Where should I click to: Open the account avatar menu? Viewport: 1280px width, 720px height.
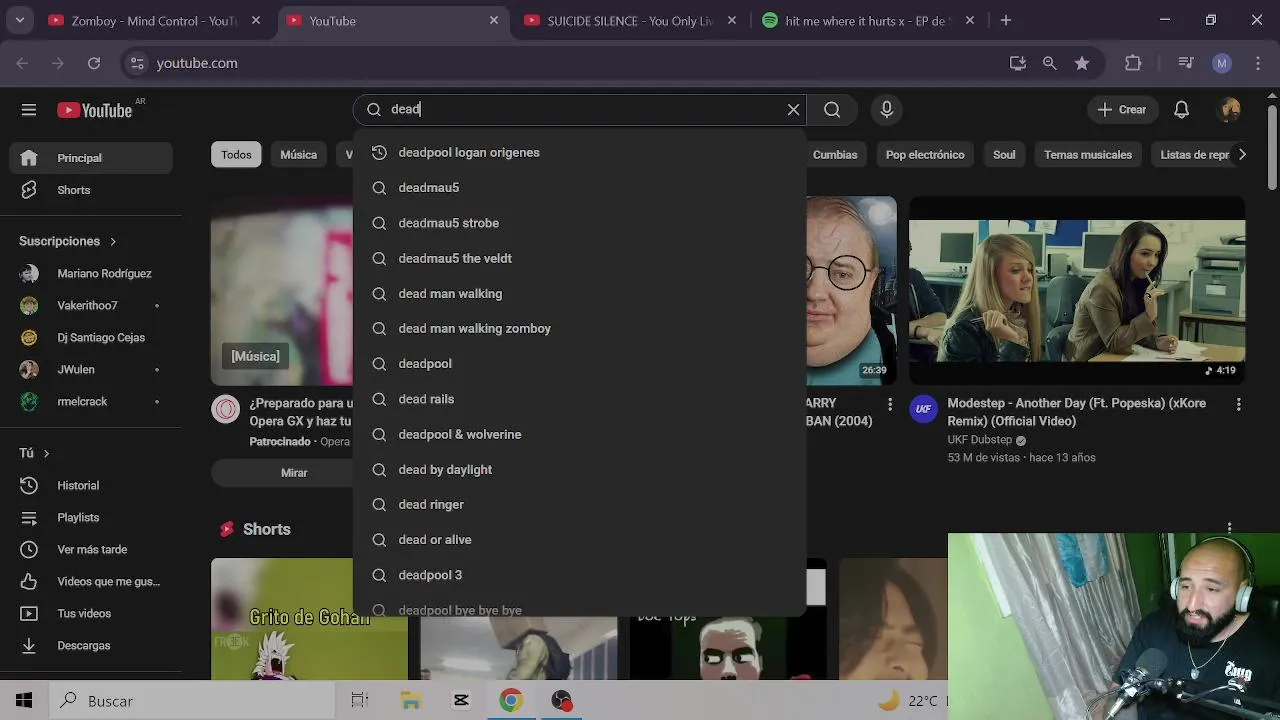[x=1230, y=110]
